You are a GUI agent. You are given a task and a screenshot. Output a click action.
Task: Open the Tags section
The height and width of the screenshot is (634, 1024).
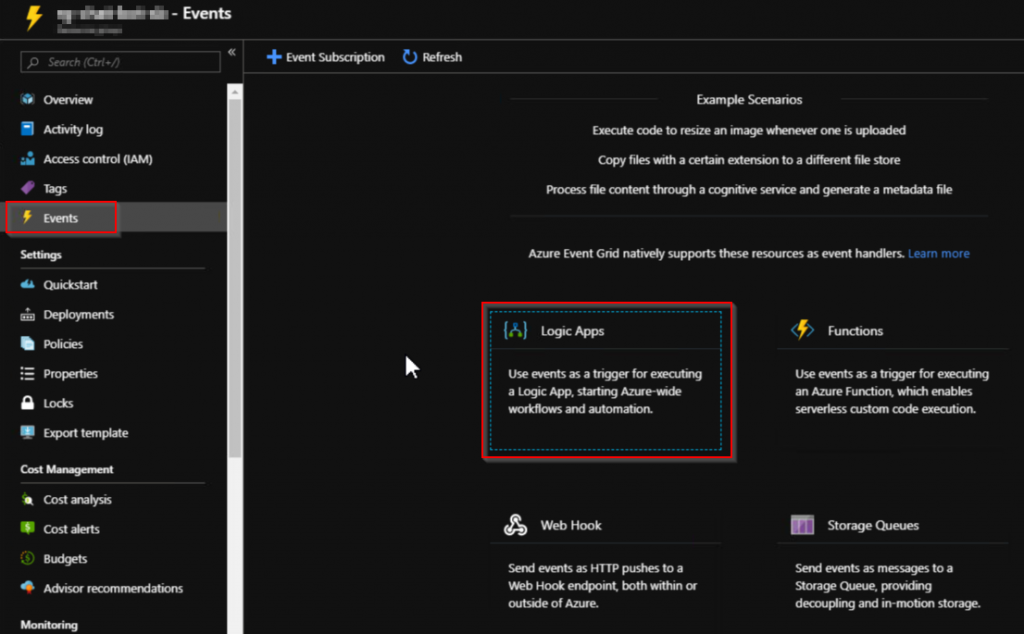[x=55, y=189]
